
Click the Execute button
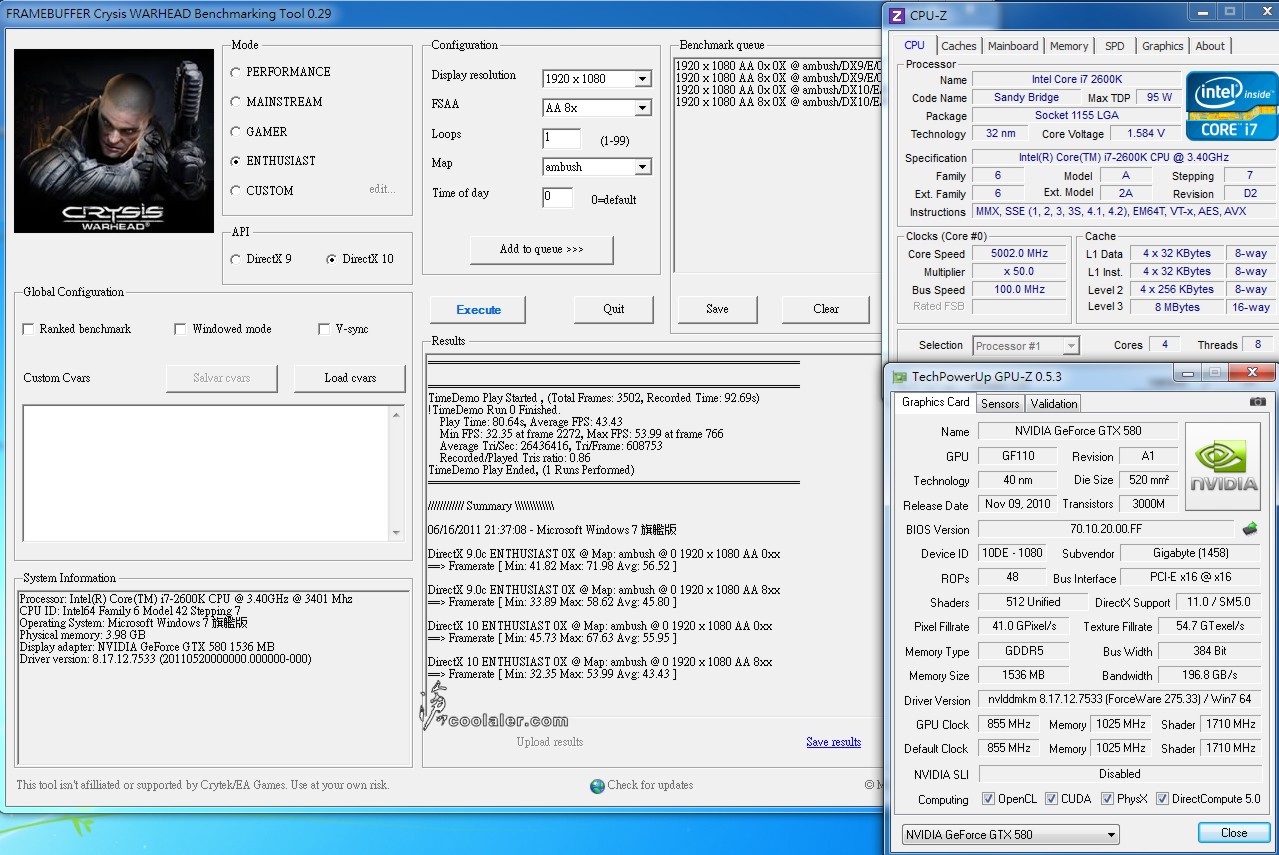(478, 310)
